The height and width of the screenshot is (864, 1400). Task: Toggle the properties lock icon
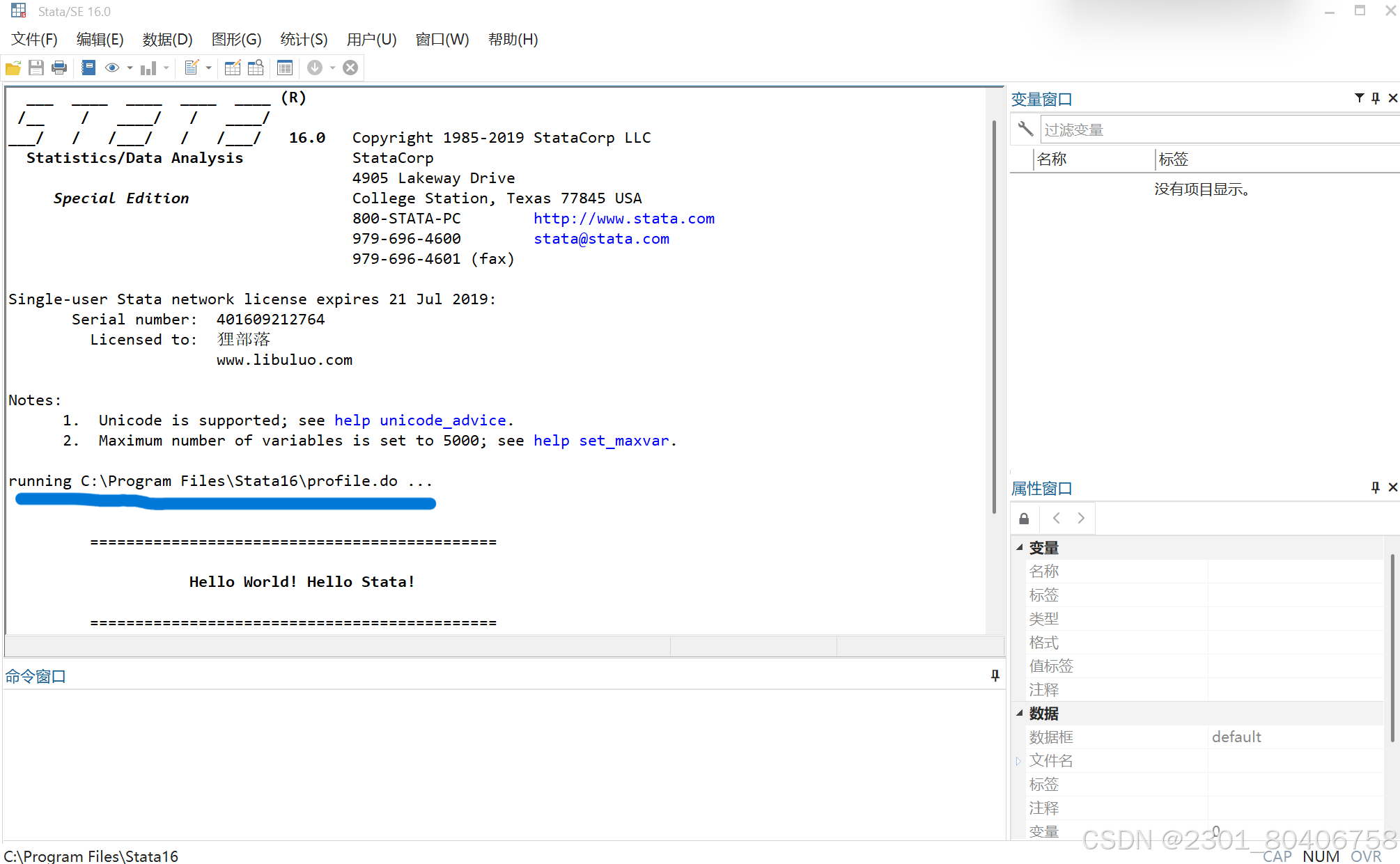[1024, 519]
